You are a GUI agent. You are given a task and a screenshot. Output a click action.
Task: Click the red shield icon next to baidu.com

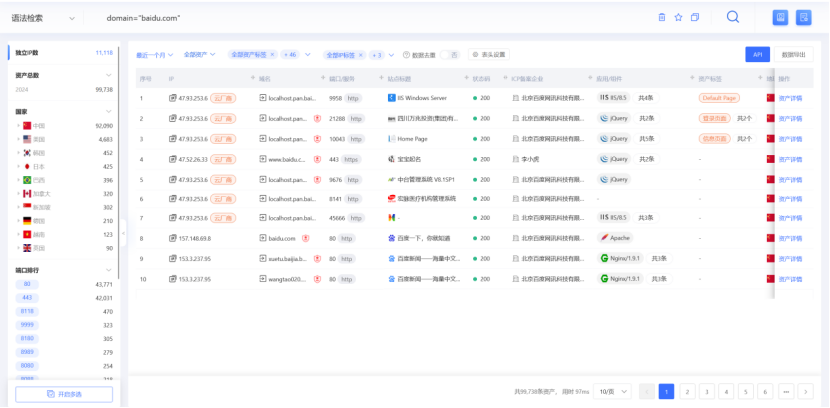pos(305,239)
